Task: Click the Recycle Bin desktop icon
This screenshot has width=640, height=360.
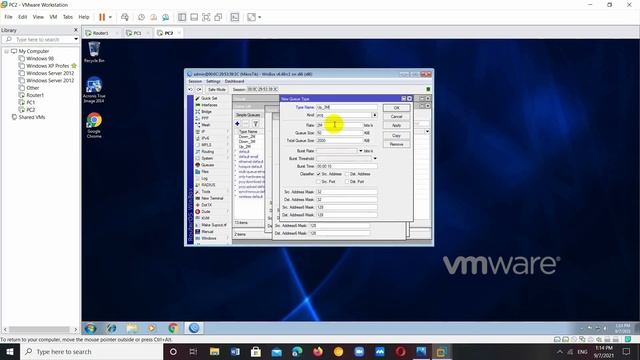Action: click(x=94, y=52)
